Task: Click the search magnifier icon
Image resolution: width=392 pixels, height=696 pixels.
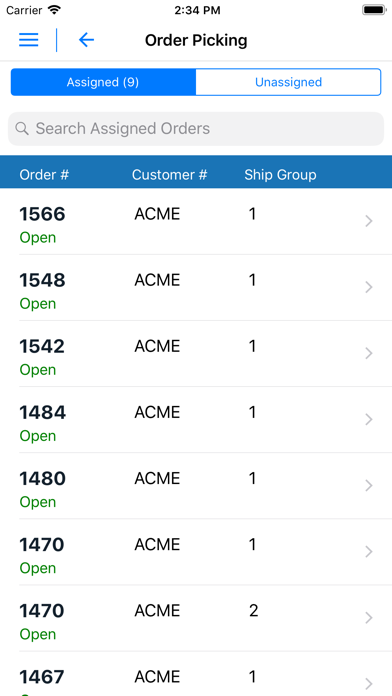Action: click(x=22, y=129)
